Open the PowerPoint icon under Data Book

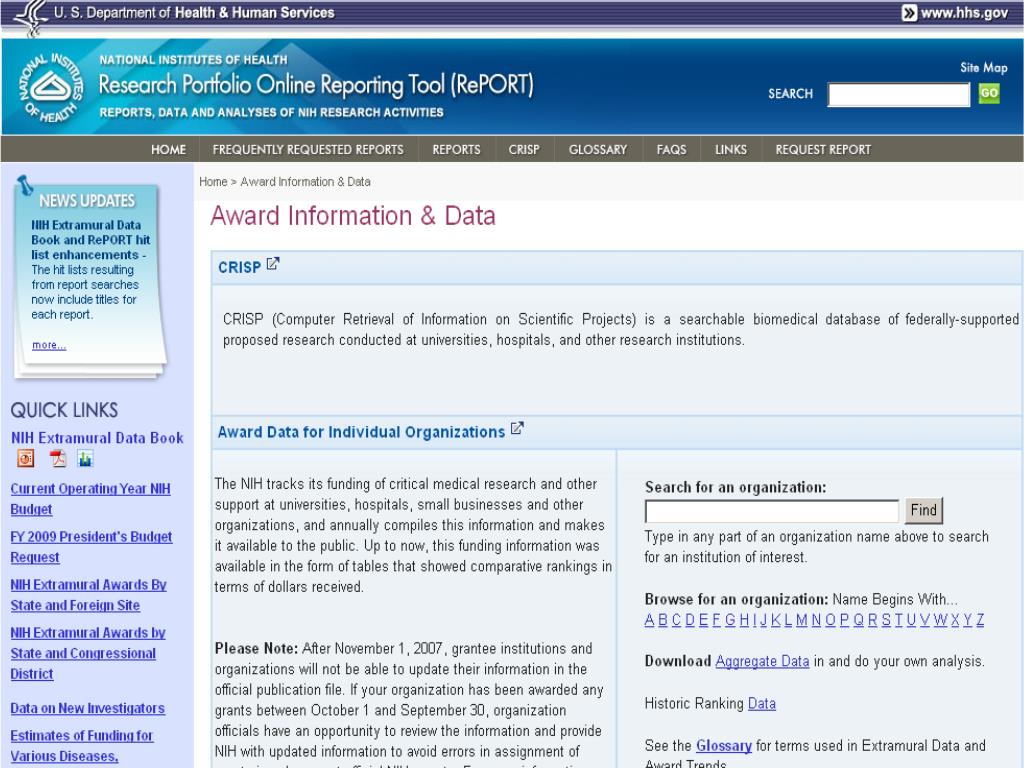(25, 459)
